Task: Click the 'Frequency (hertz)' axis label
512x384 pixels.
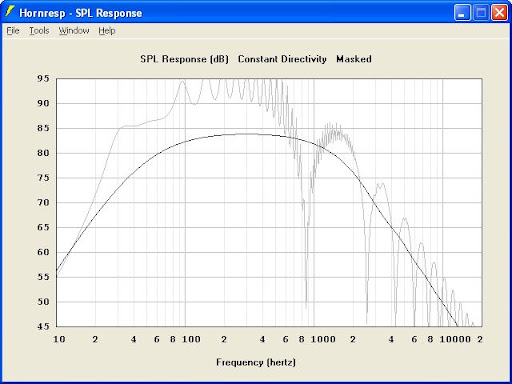Action: coord(256,362)
